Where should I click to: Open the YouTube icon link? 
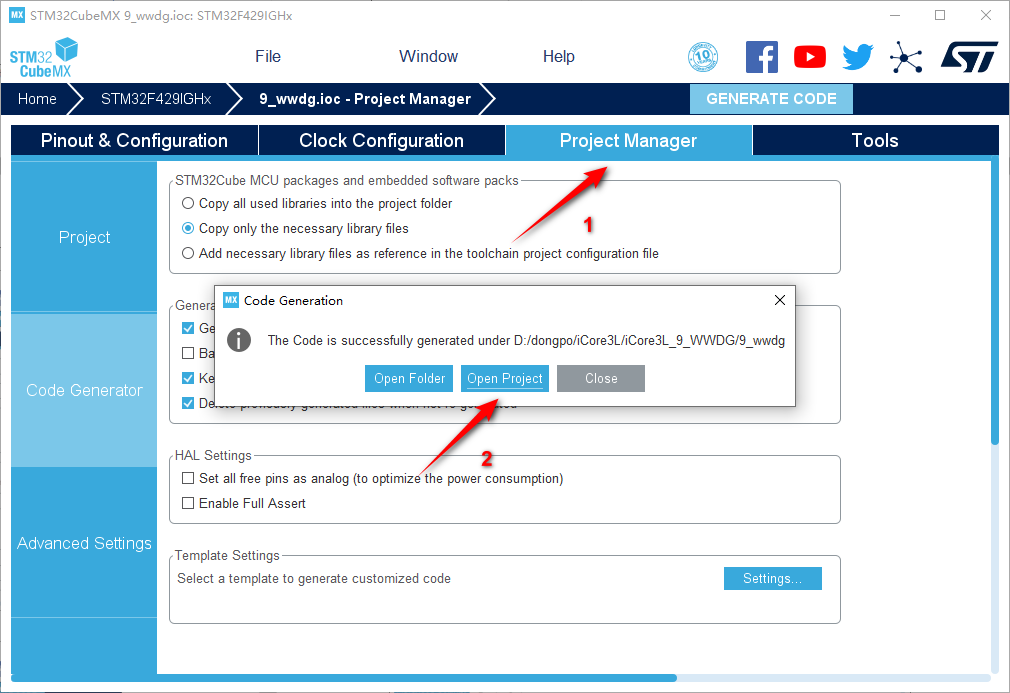click(x=809, y=57)
